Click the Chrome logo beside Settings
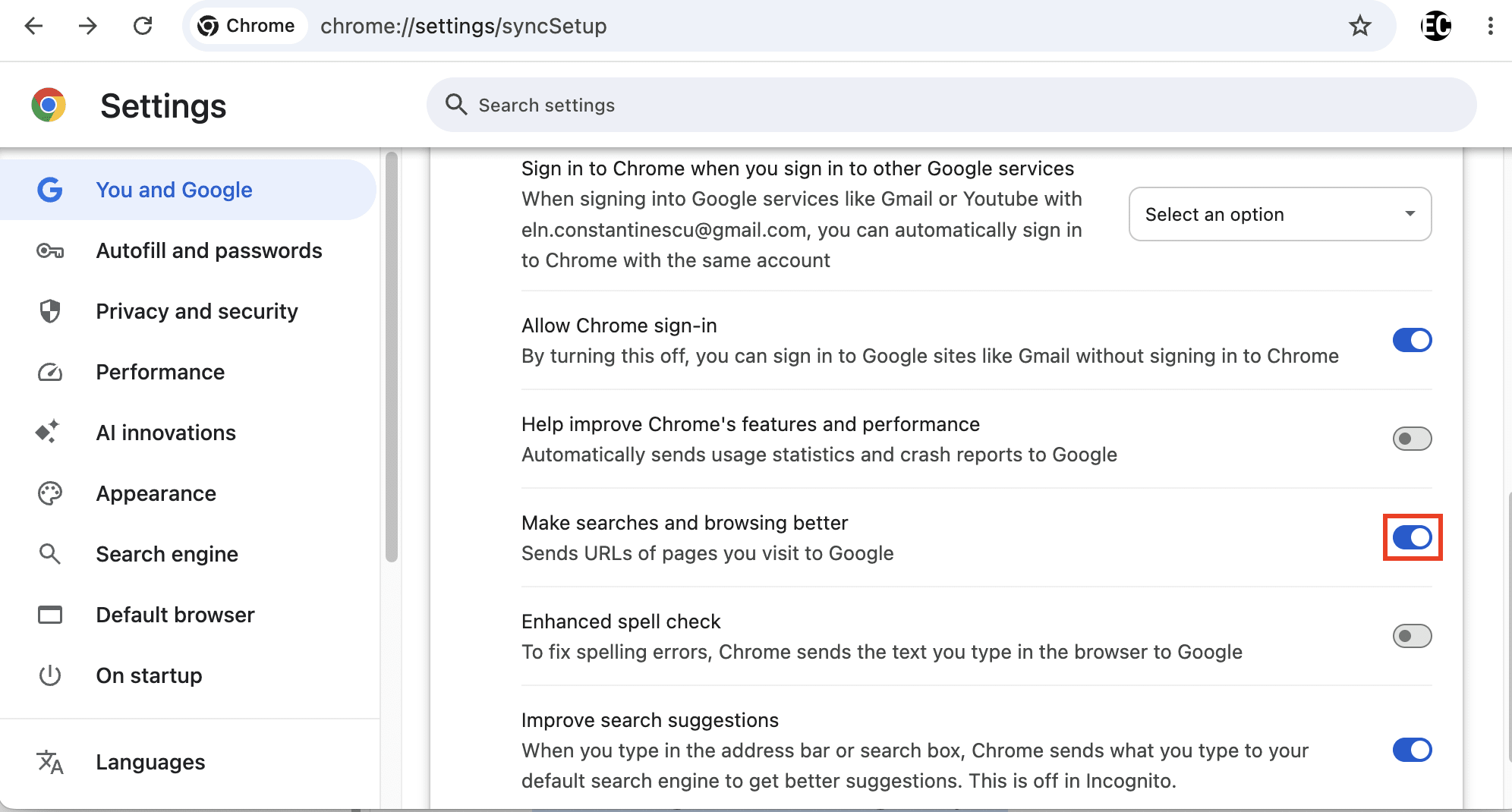Viewport: 1512px width, 812px height. pos(49,105)
